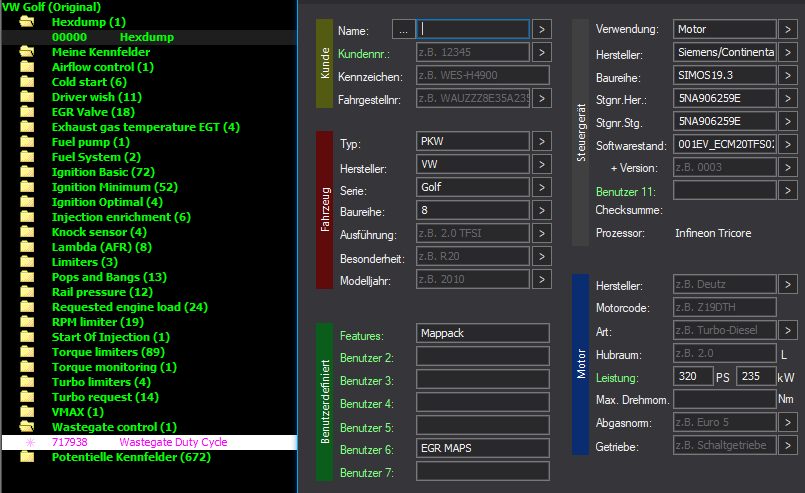Click the Lambda (AFR) folder icon
Screen dimensions: 805x493
(27, 246)
